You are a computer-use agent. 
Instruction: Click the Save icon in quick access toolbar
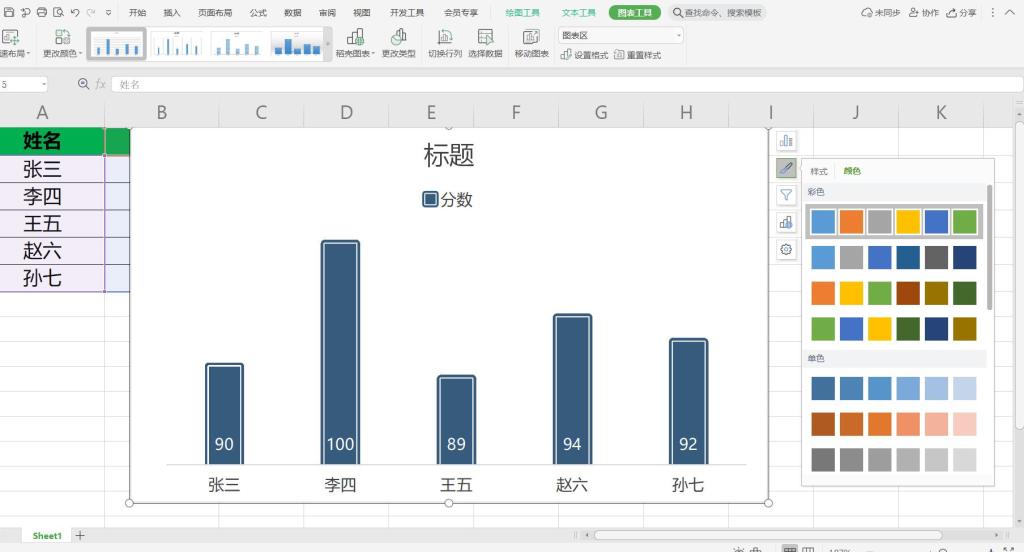tap(8, 13)
